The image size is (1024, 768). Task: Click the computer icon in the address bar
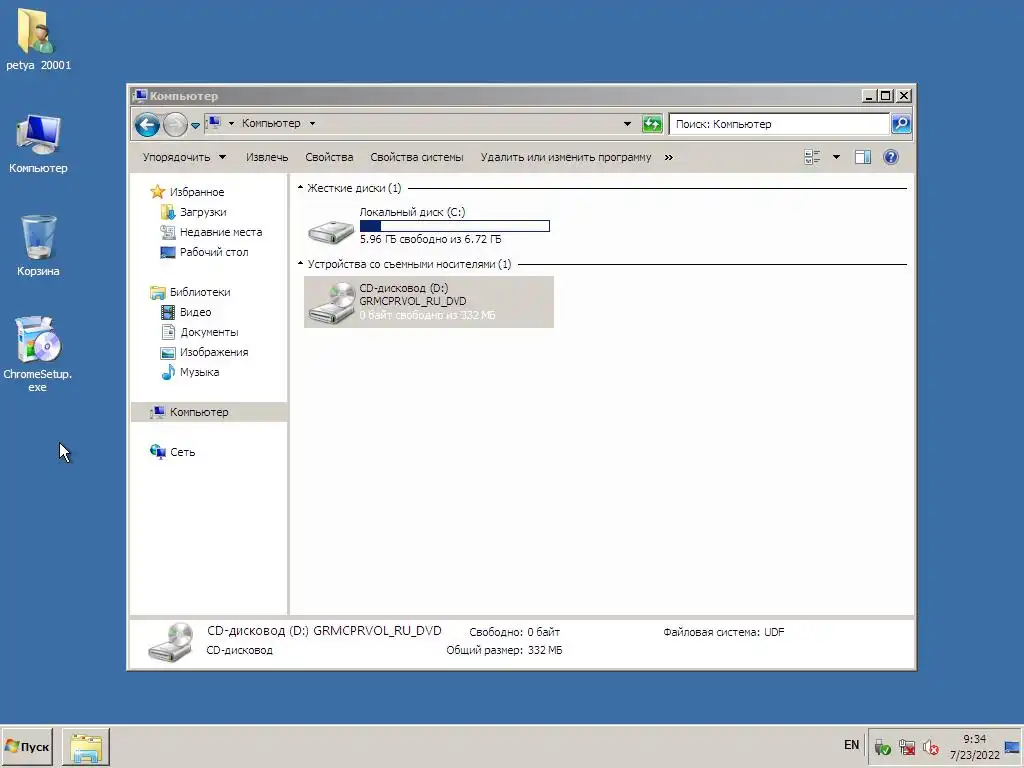pos(214,123)
